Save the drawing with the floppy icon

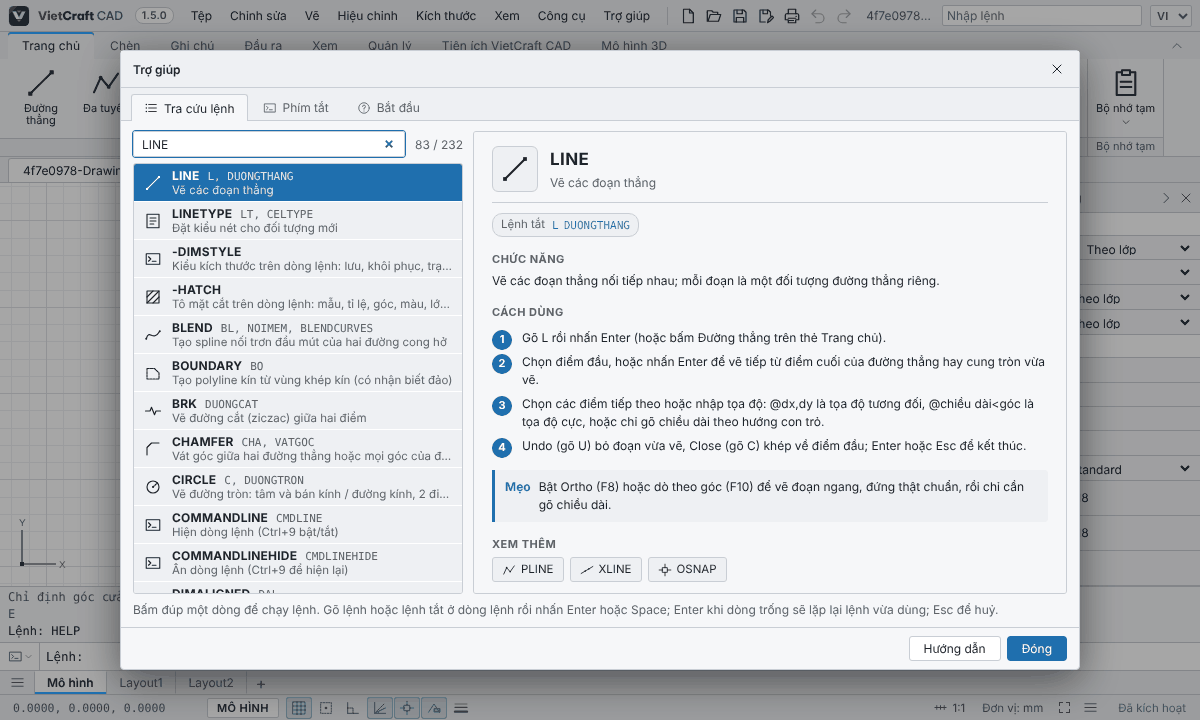740,16
